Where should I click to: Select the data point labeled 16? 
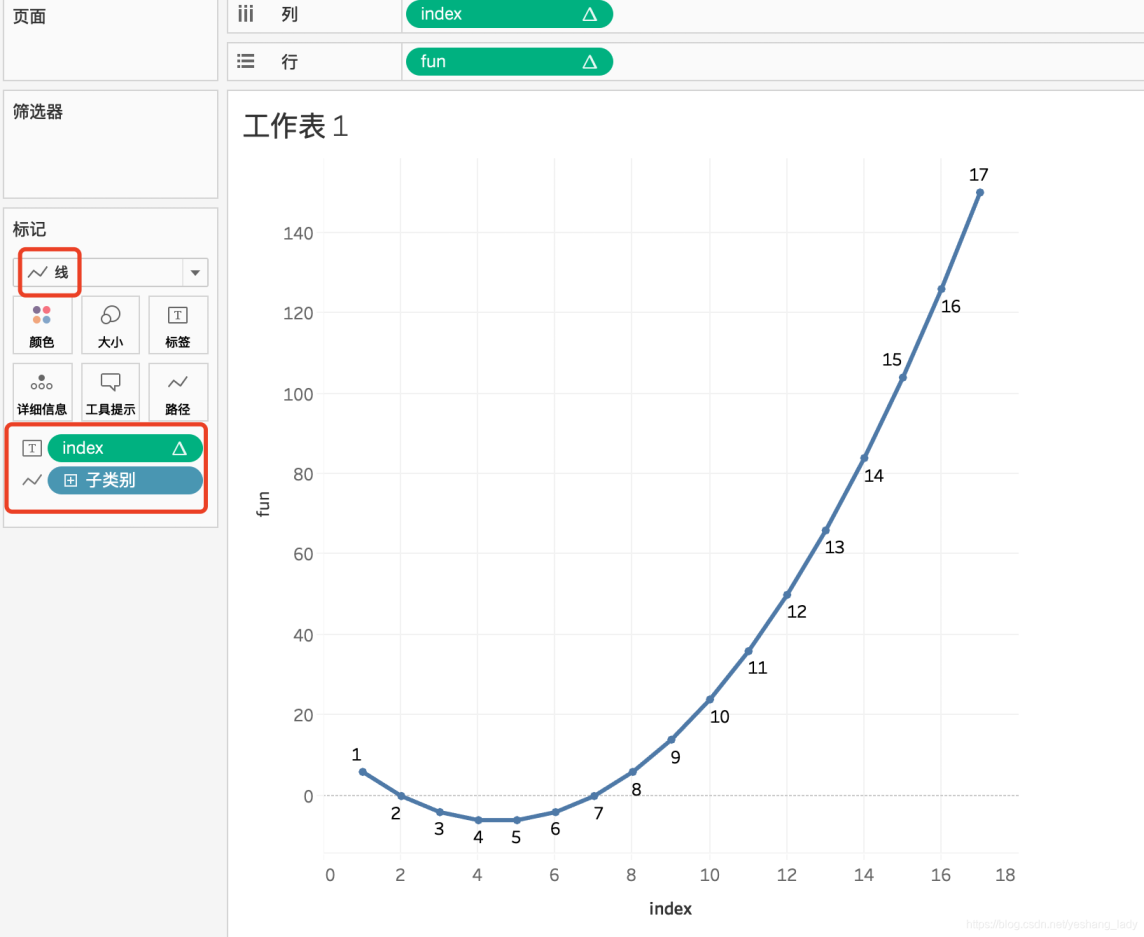941,289
